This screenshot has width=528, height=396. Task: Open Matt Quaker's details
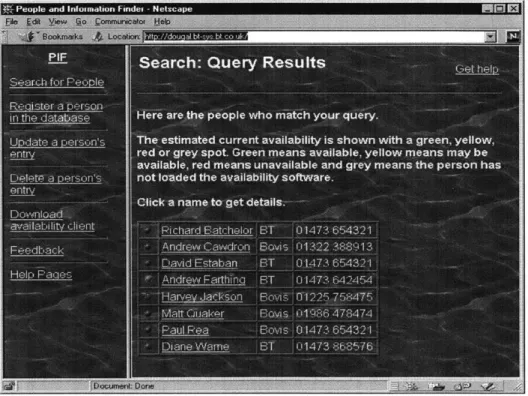tap(193, 314)
